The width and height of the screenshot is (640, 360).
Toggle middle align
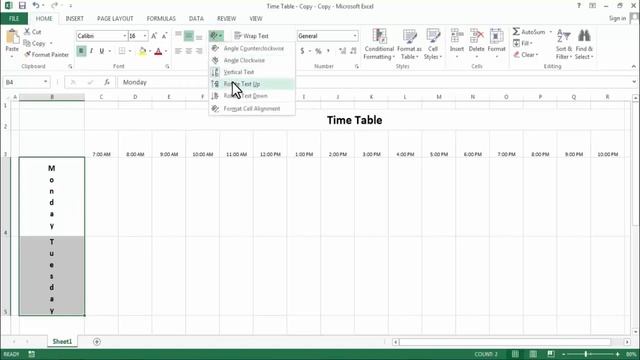click(189, 36)
